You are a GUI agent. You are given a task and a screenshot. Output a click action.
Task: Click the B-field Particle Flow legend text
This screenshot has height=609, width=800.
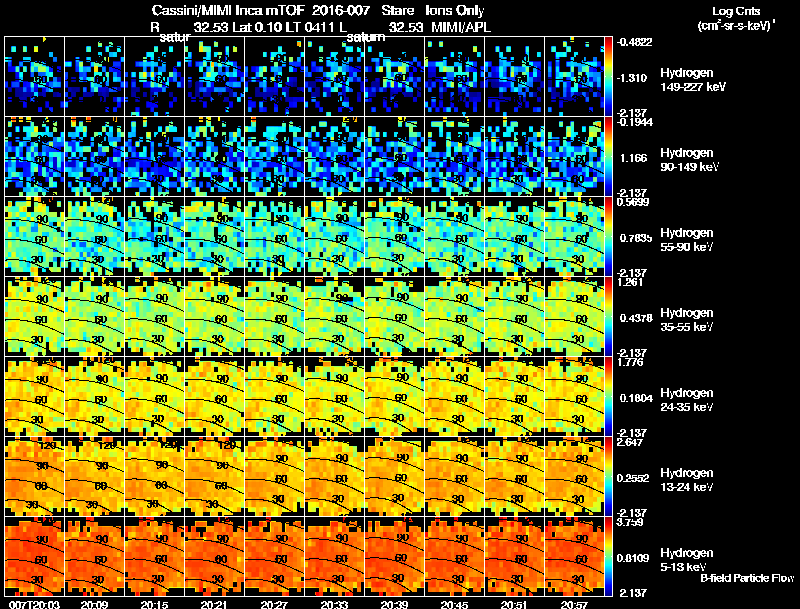[x=747, y=578]
